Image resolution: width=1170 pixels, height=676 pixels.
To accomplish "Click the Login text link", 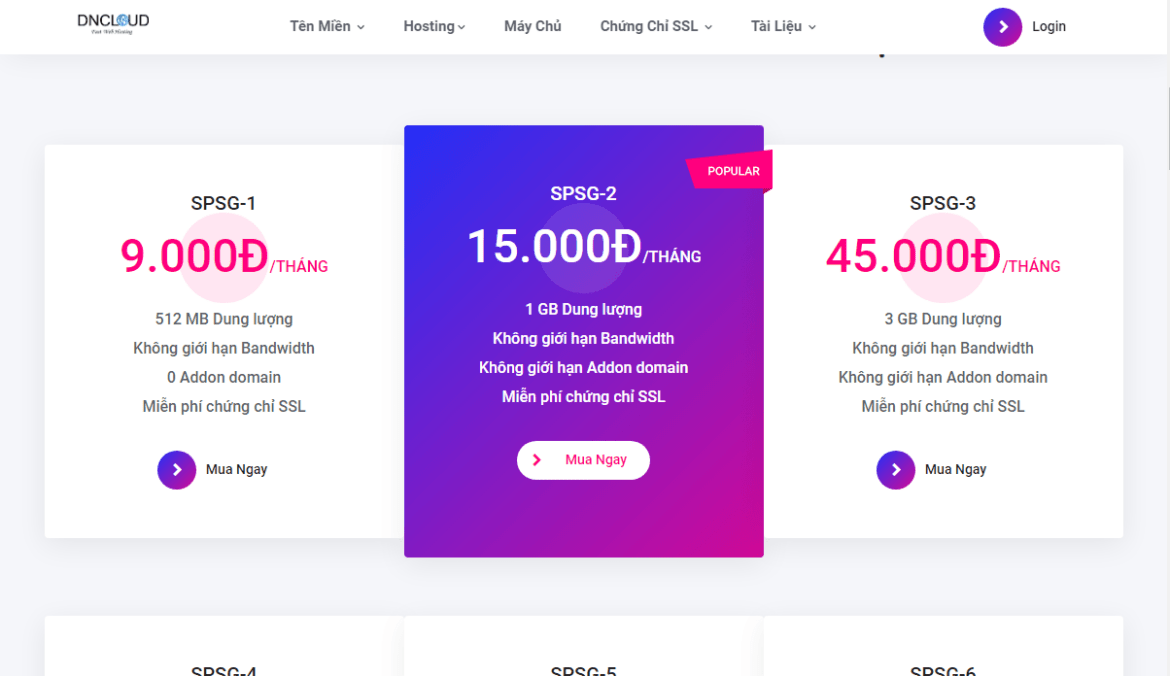I will [x=1049, y=27].
